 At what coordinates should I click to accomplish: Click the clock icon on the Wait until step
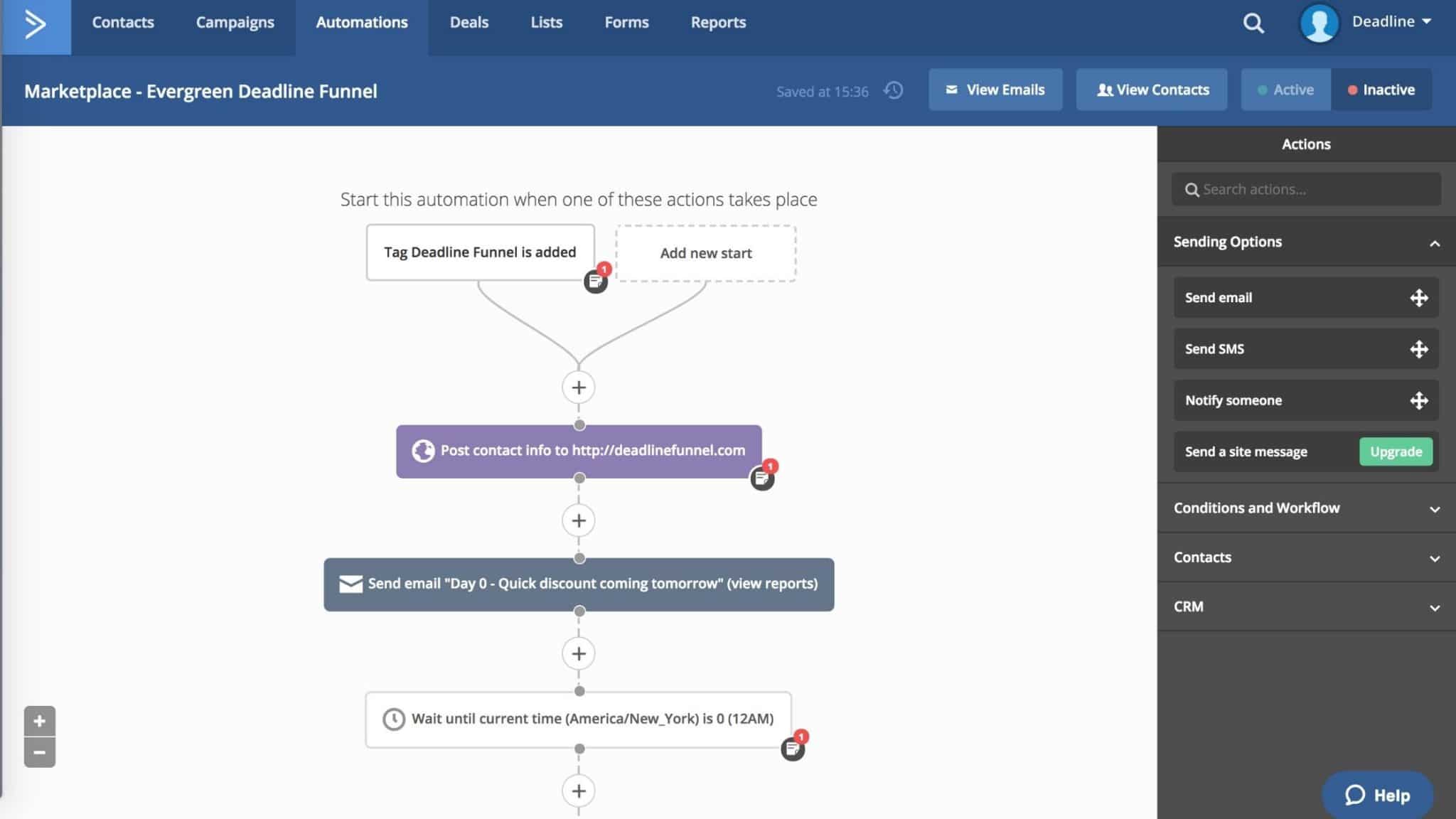(x=395, y=719)
